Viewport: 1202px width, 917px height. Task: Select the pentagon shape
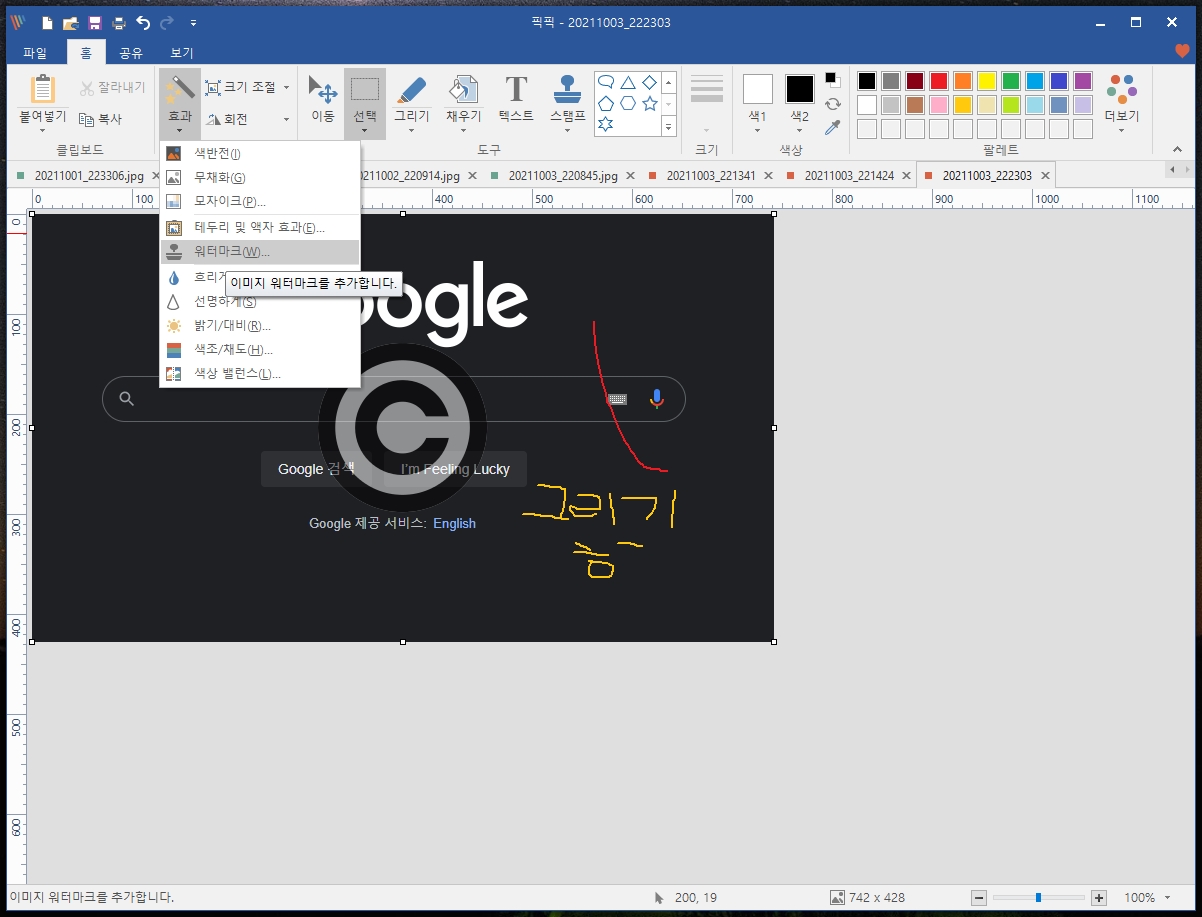click(x=606, y=103)
